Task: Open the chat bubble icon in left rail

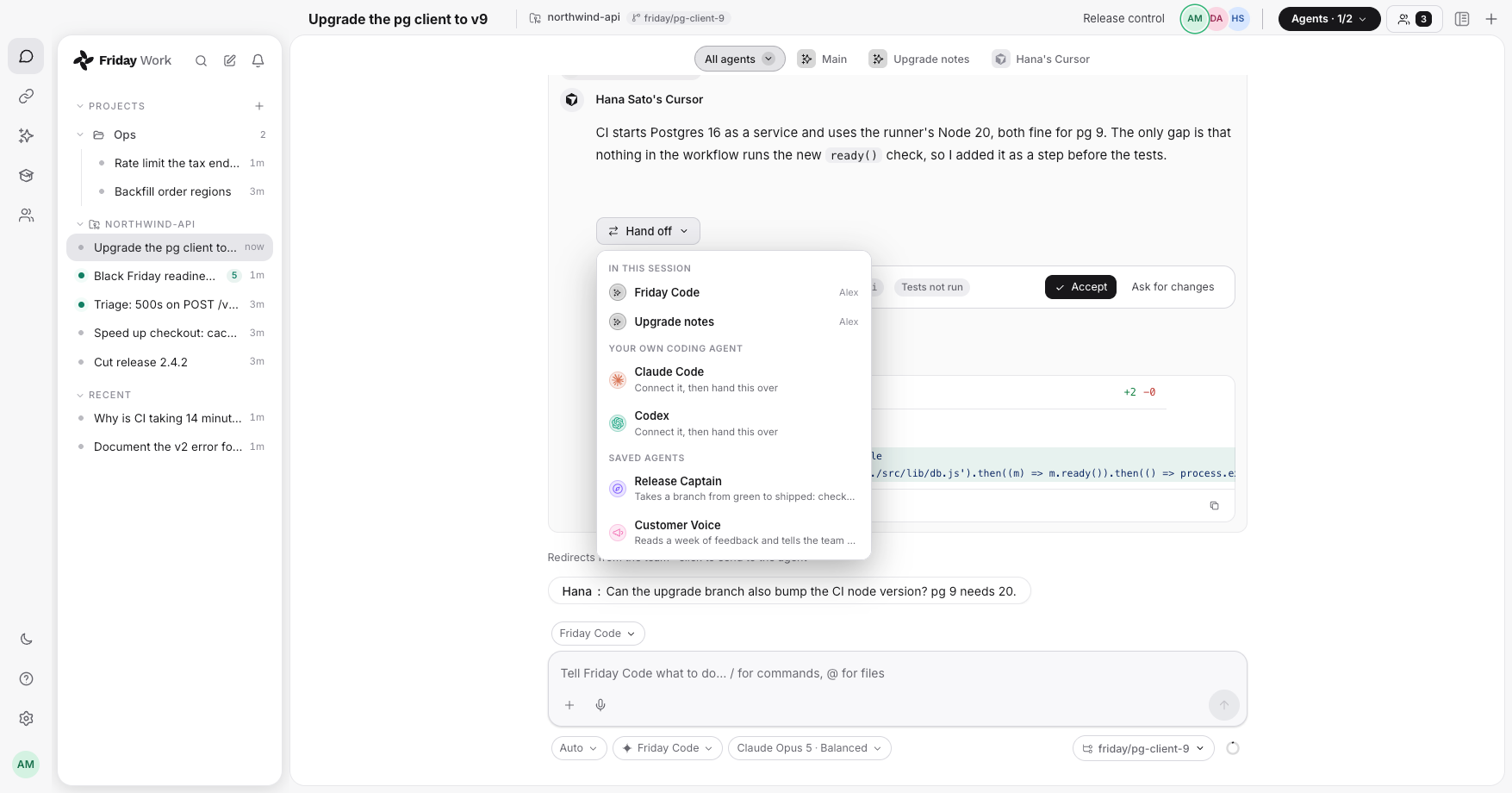Action: point(27,57)
